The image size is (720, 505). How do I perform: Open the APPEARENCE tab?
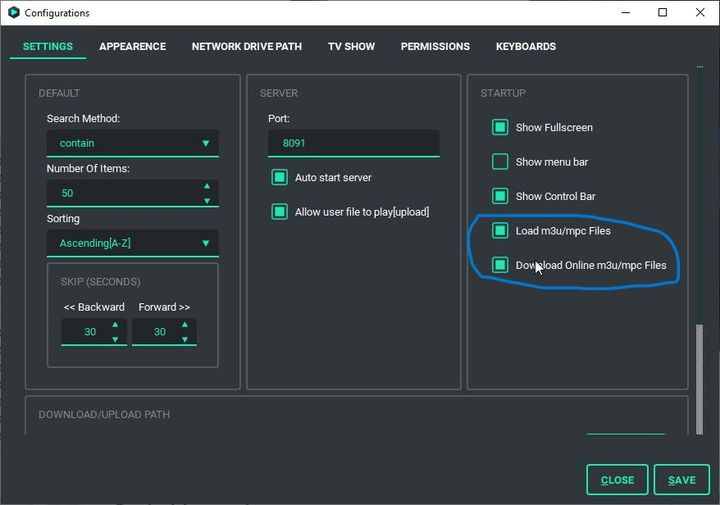[133, 46]
